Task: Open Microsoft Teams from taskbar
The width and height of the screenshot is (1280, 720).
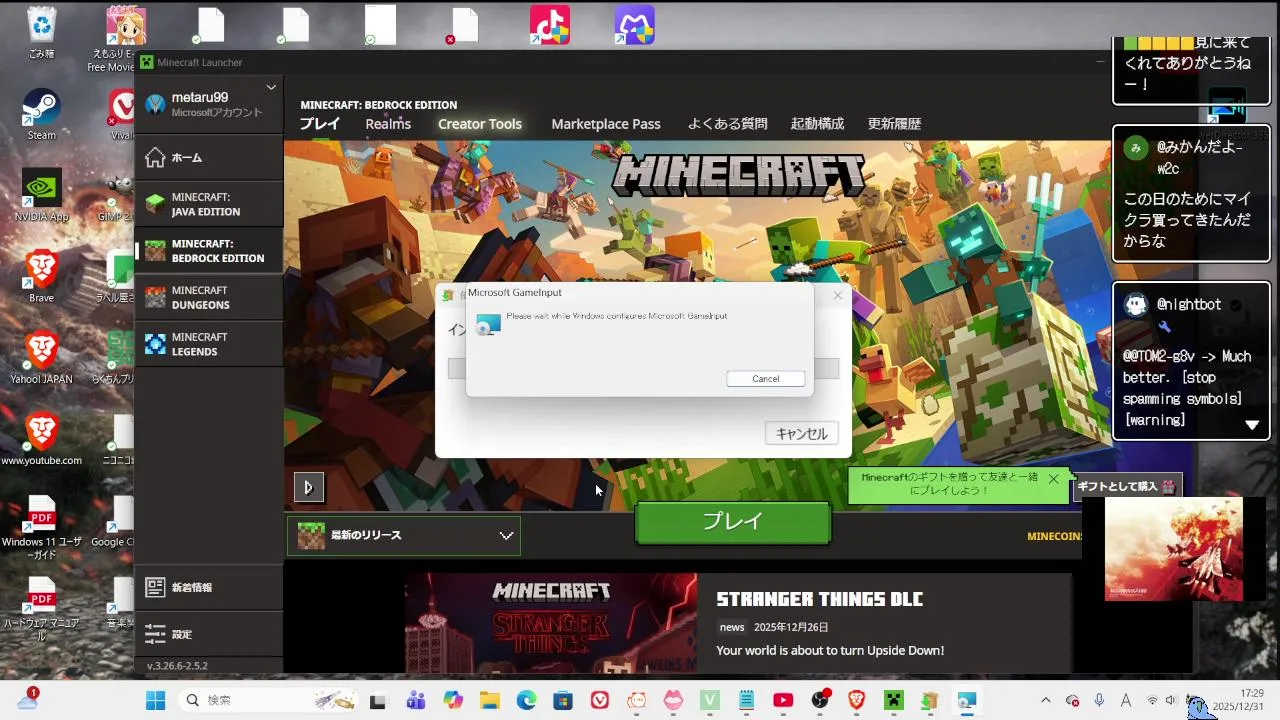Action: [x=416, y=701]
